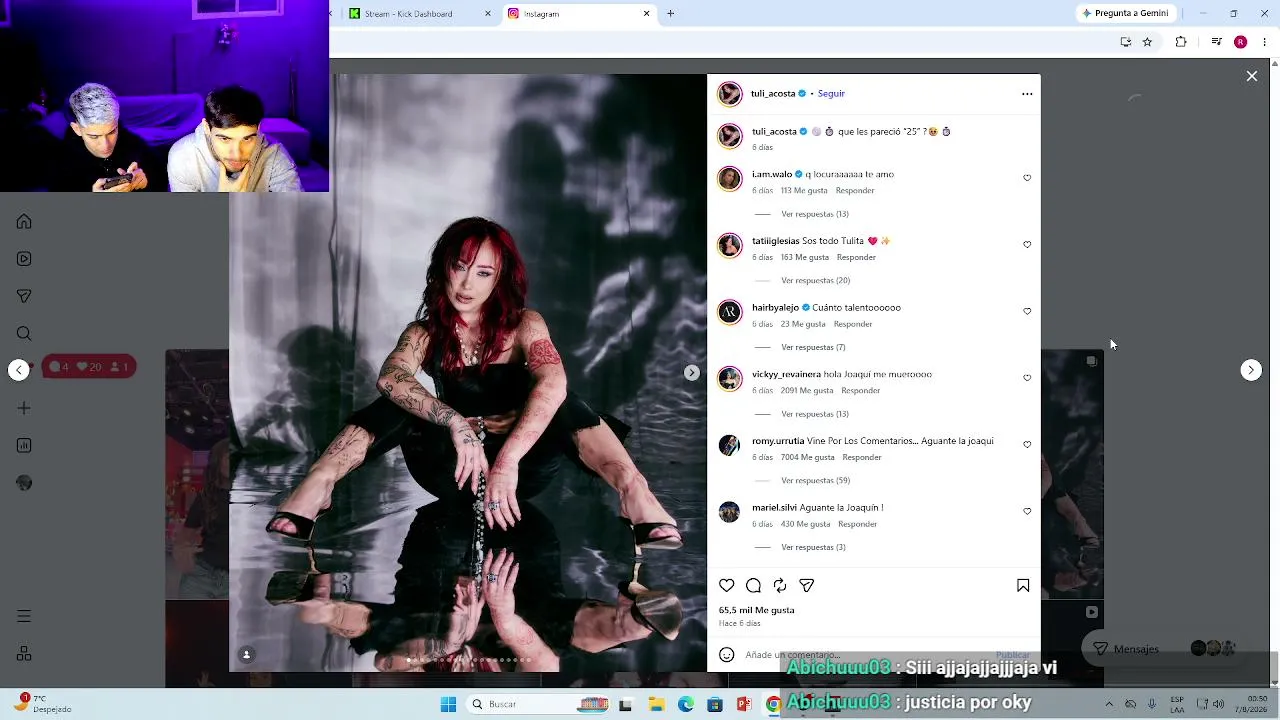Show tagged people on the photo
Screen dimensions: 1280x720
(x=246, y=655)
